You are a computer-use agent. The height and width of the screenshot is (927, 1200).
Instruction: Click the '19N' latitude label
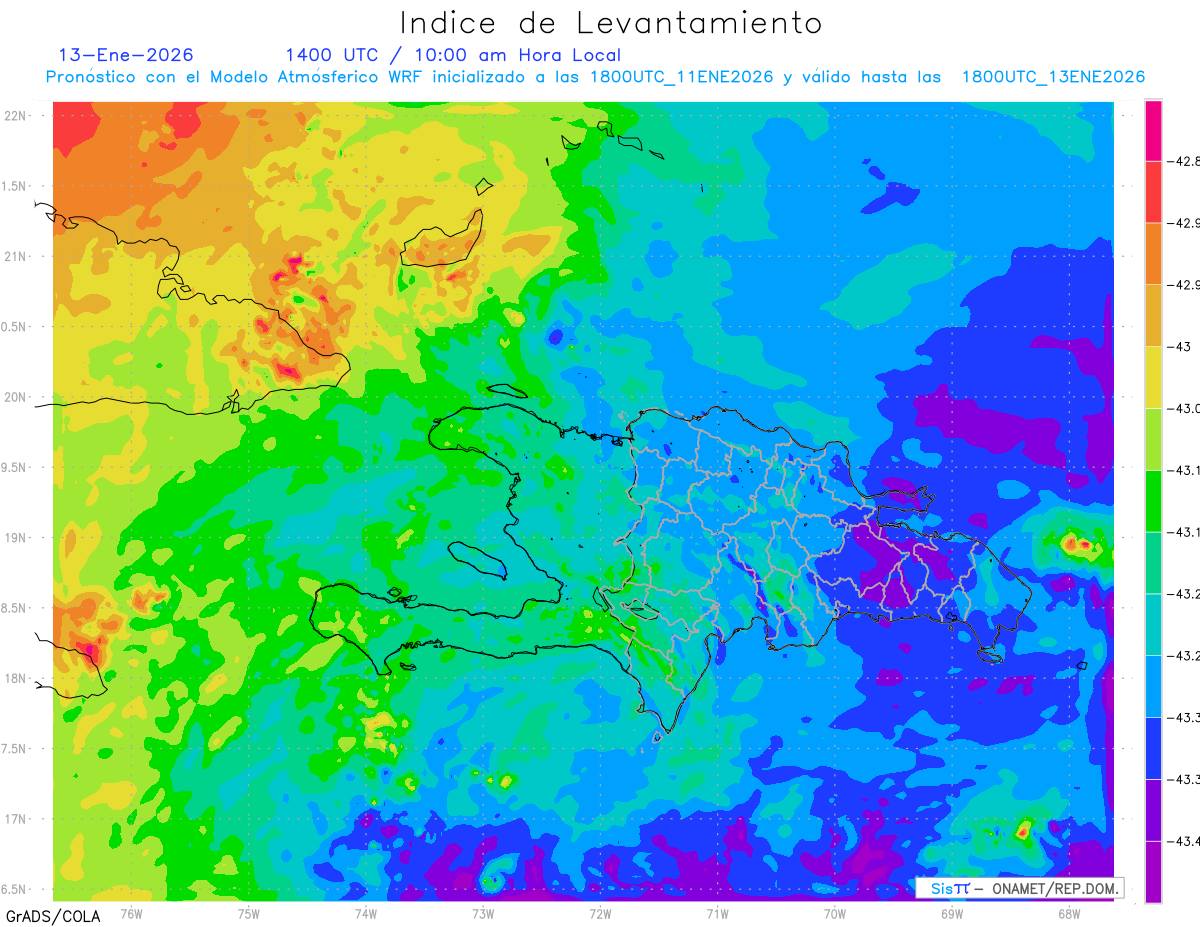pos(17,538)
